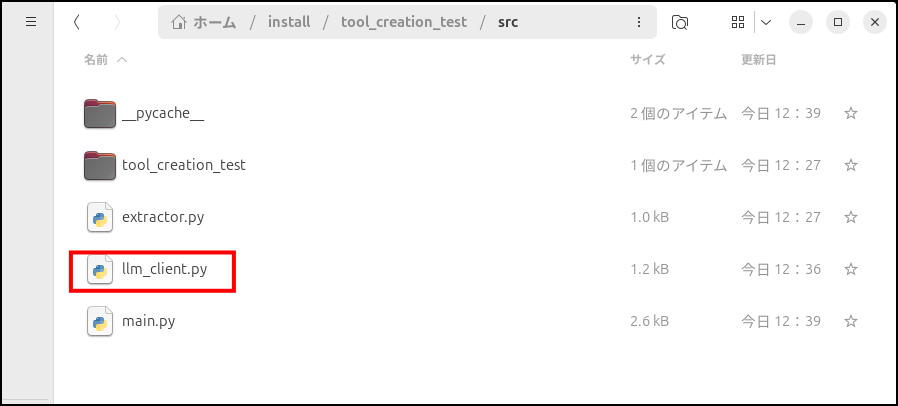Sort by the 名前 column header
The image size is (898, 406).
click(x=96, y=60)
